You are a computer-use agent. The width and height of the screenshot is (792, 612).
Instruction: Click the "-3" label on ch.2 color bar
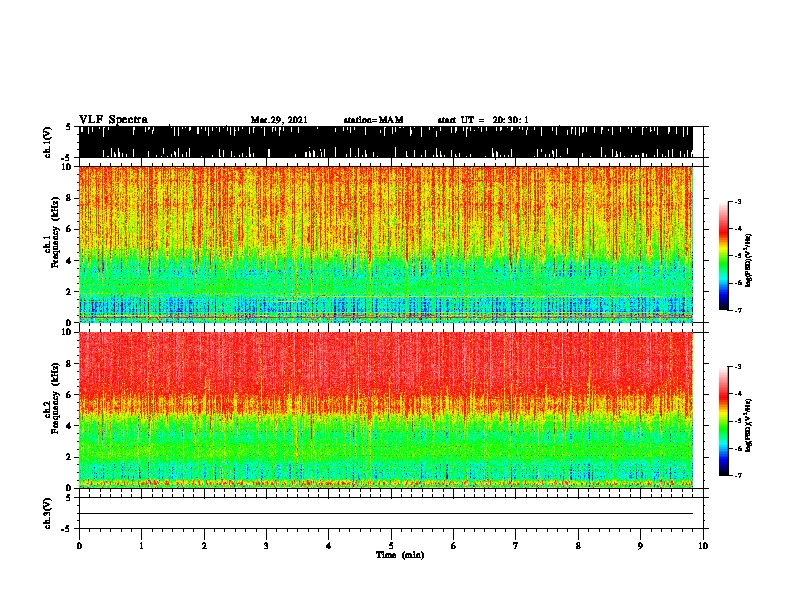click(x=737, y=367)
